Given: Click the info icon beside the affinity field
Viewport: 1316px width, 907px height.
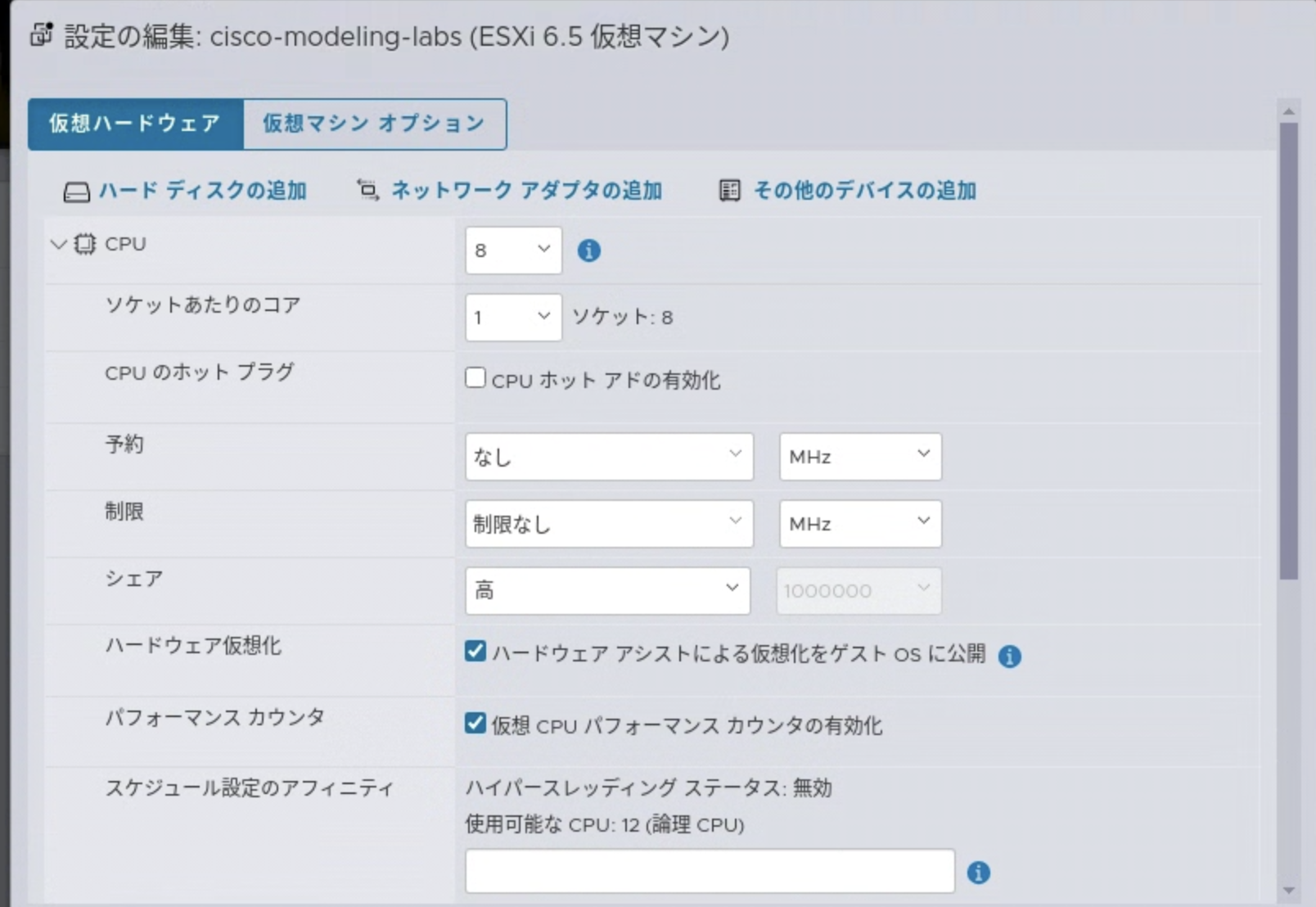Looking at the screenshot, I should click(x=979, y=873).
